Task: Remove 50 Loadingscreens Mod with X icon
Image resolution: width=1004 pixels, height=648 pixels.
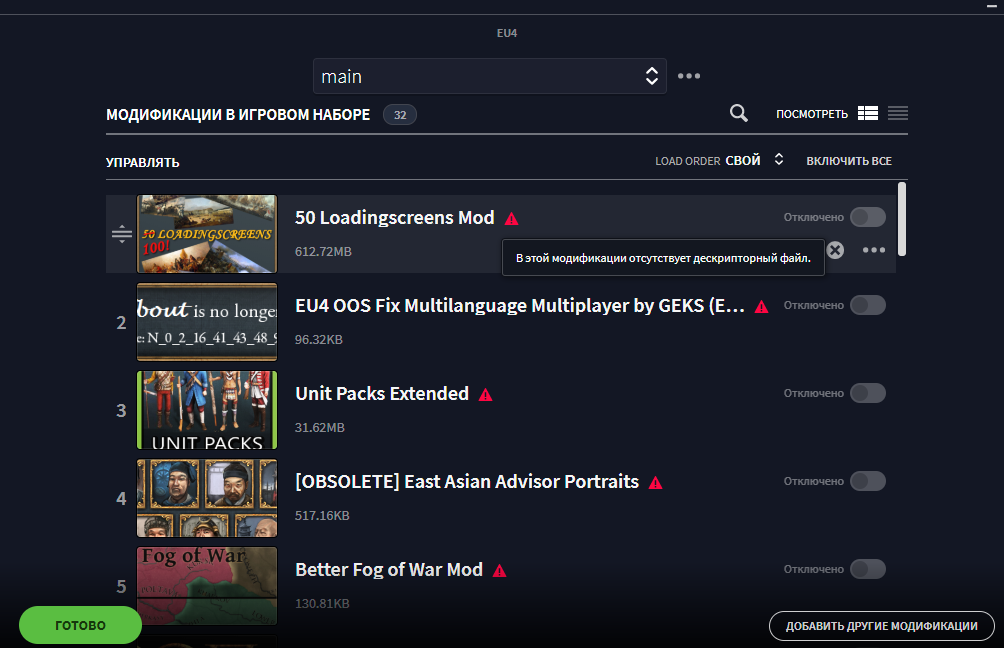Action: 835,250
